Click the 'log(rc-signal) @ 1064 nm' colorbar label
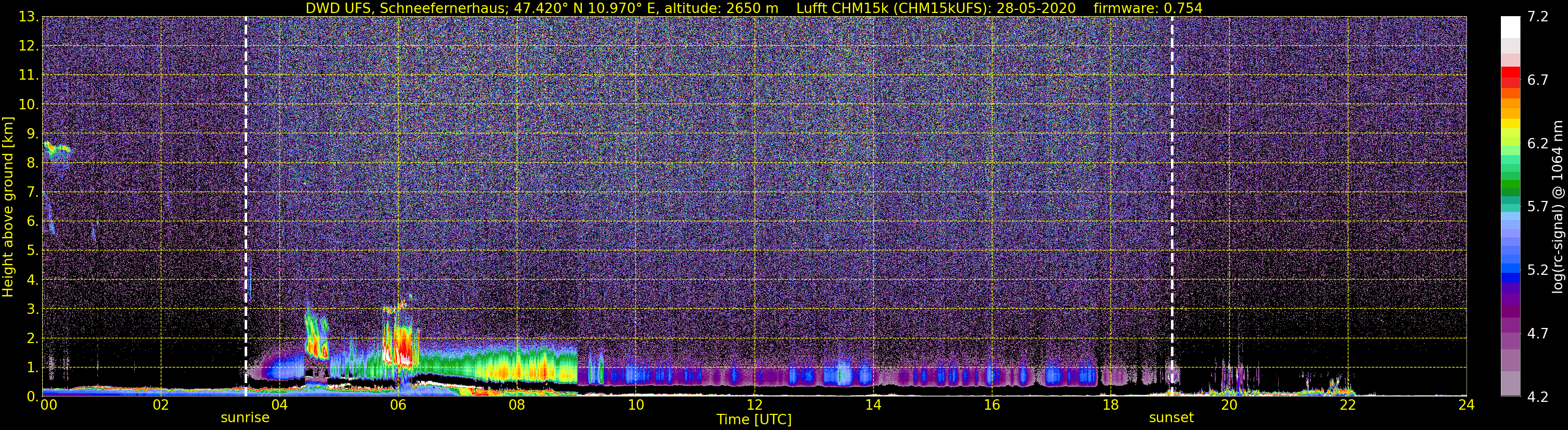Screen dimensions: 1568x430 click(x=1558, y=207)
